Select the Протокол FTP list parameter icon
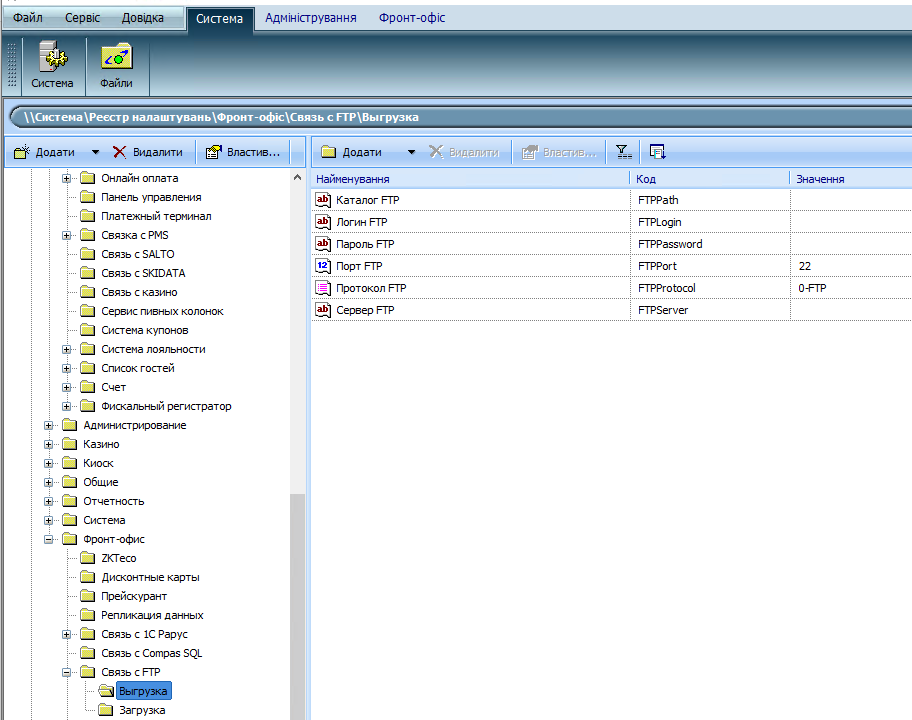The height and width of the screenshot is (720, 912). click(323, 288)
